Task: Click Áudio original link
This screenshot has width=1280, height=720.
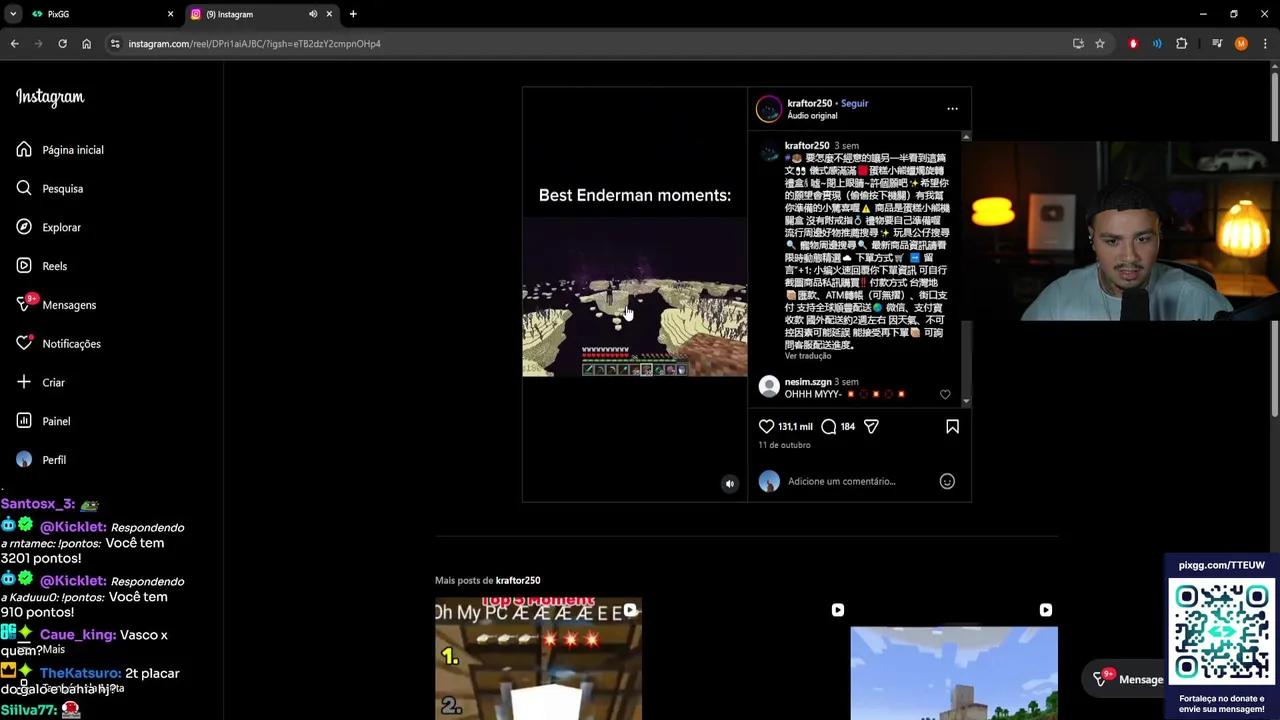Action: point(812,116)
